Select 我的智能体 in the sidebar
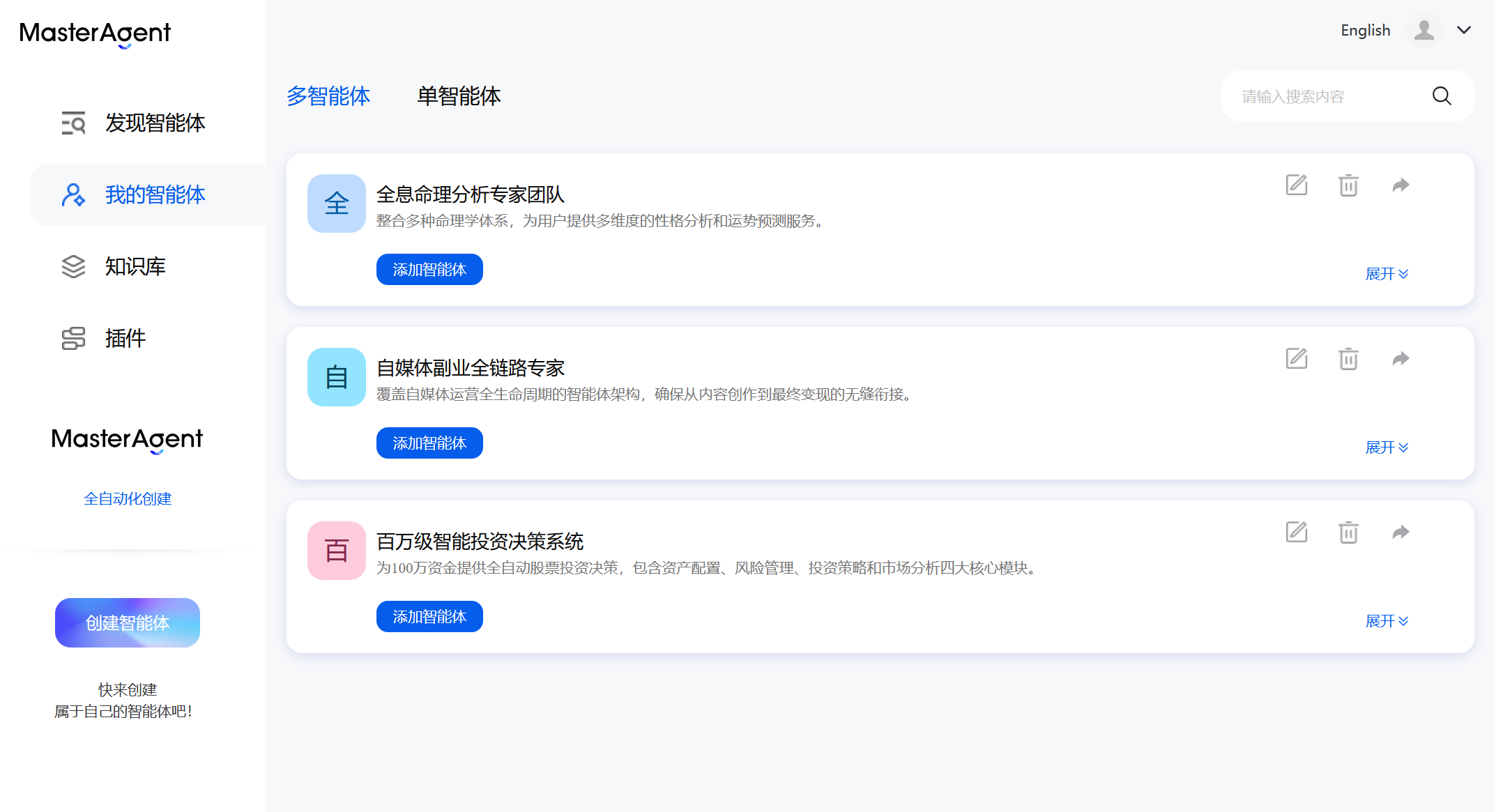Screen dimensions: 1494x812 pyautogui.click(x=148, y=195)
